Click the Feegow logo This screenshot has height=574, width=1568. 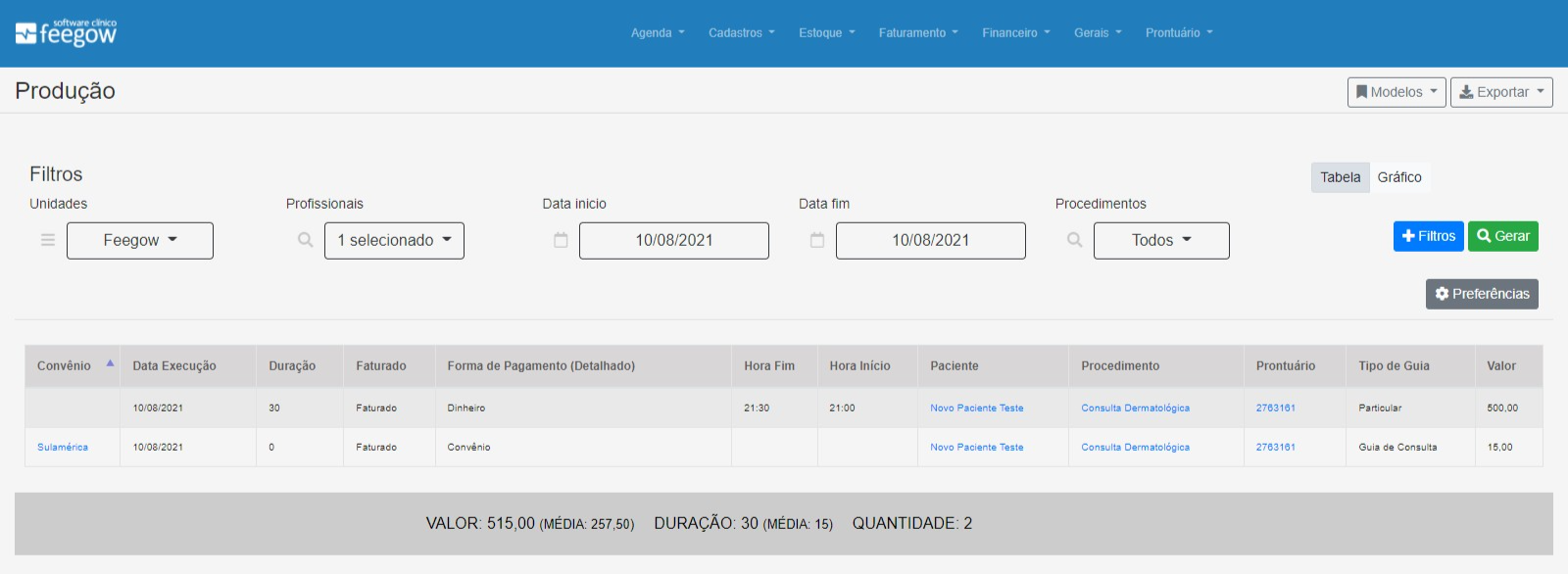66,33
